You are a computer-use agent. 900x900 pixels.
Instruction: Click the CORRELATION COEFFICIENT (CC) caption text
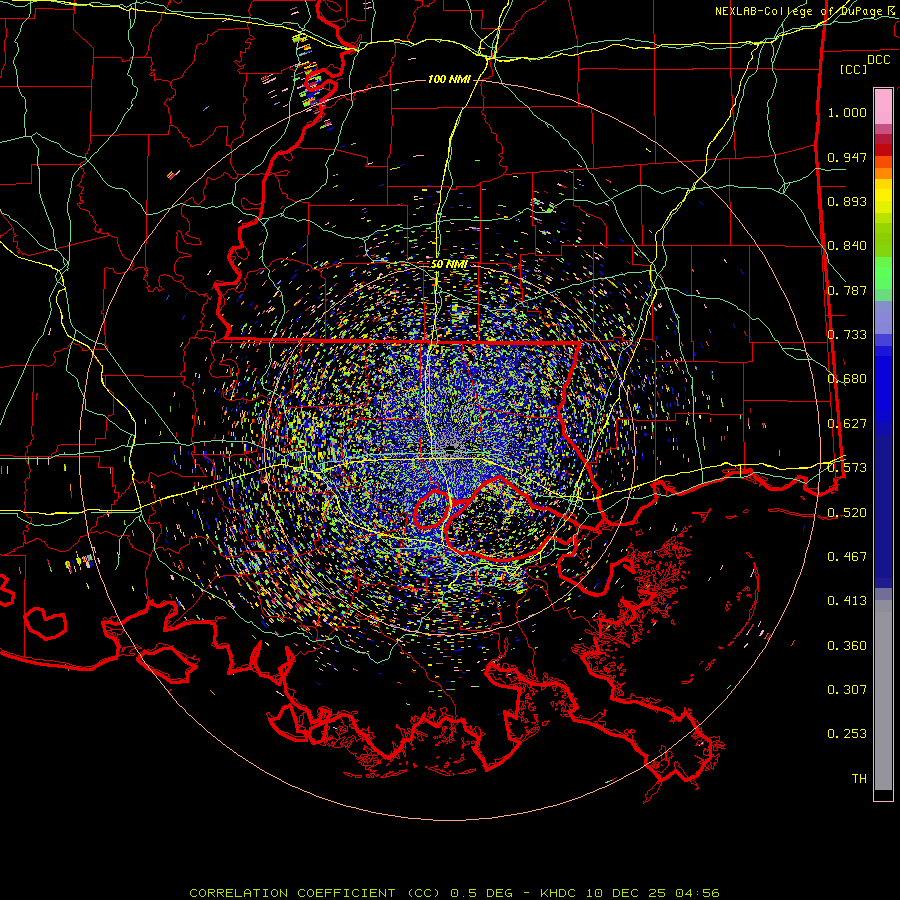(x=315, y=893)
